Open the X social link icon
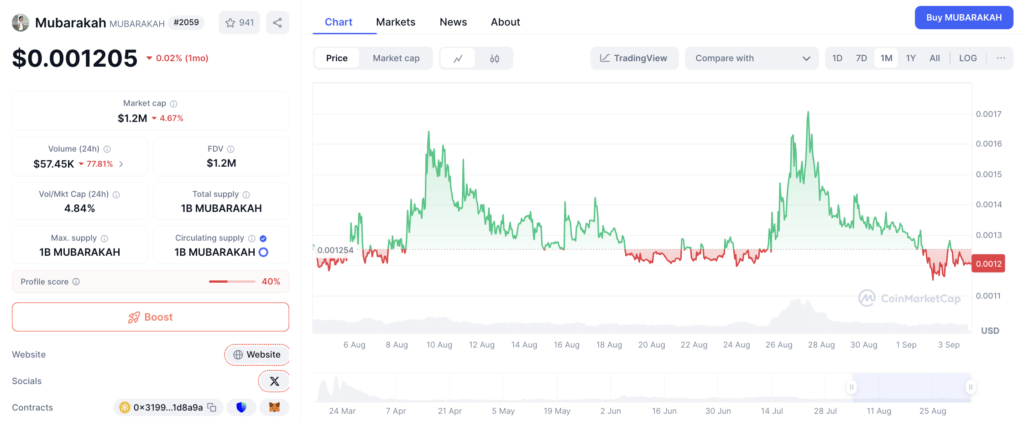 coord(274,381)
